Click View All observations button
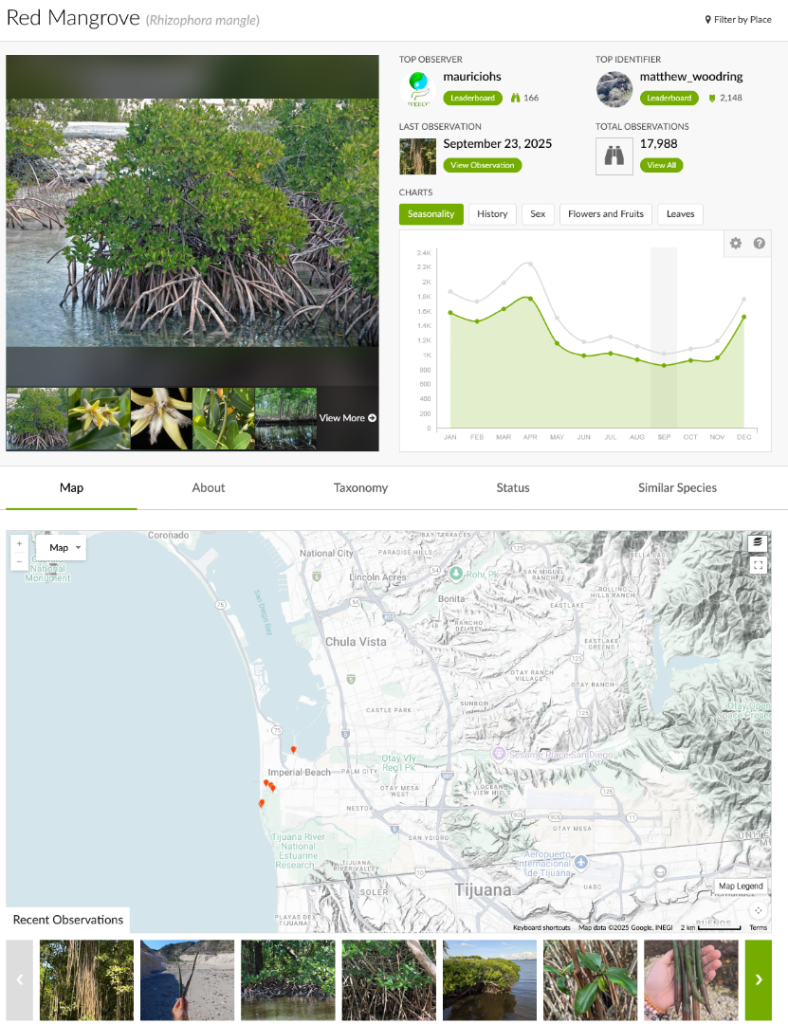 661,165
